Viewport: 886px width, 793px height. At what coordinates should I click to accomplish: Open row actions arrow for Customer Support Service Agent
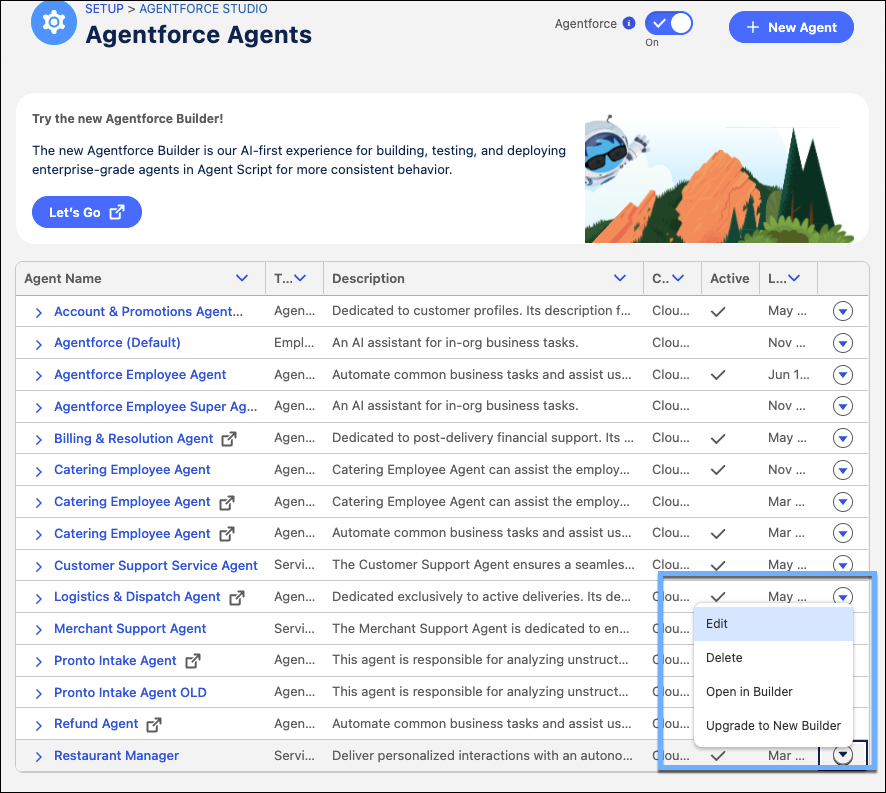[842, 564]
